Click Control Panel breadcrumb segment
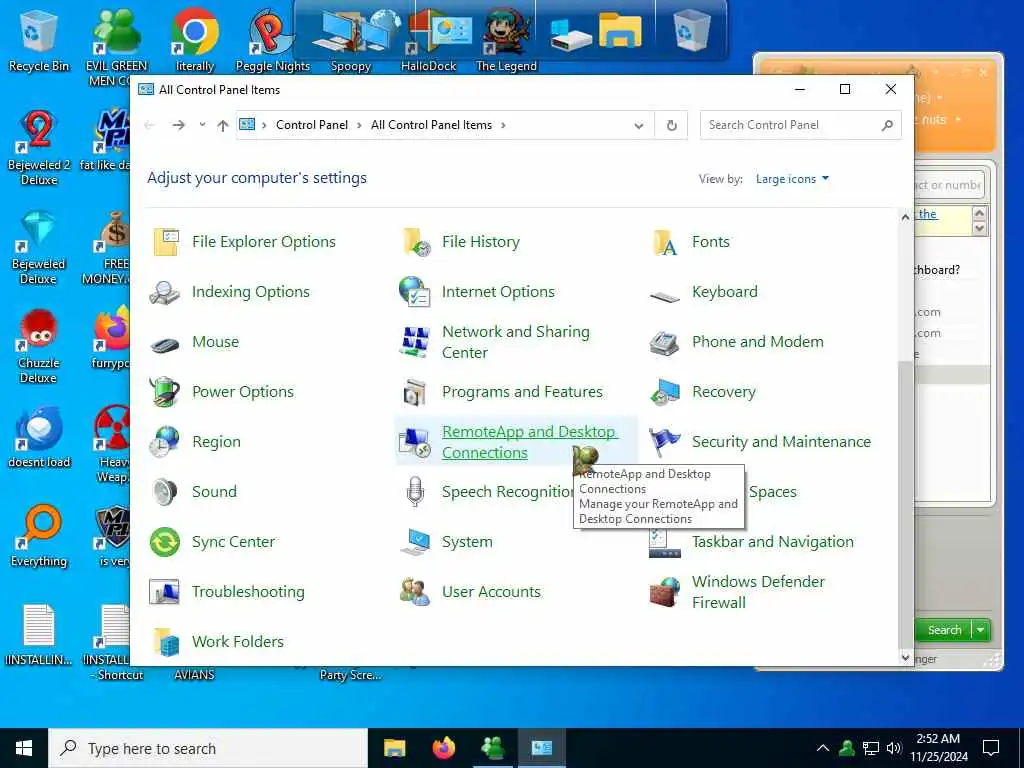The image size is (1024, 768). 312,125
